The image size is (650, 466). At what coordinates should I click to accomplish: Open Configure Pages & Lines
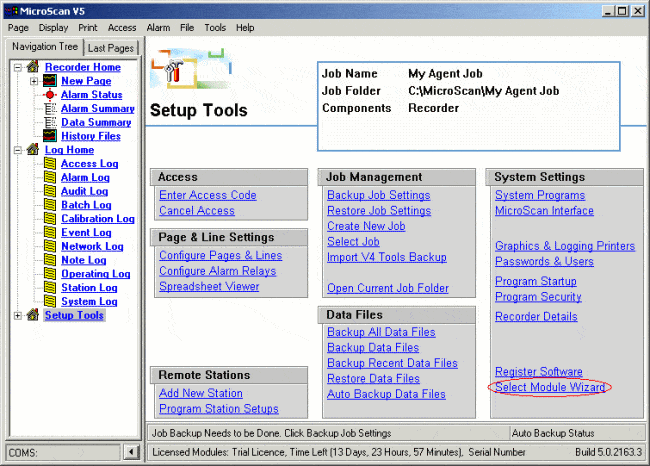(x=221, y=255)
